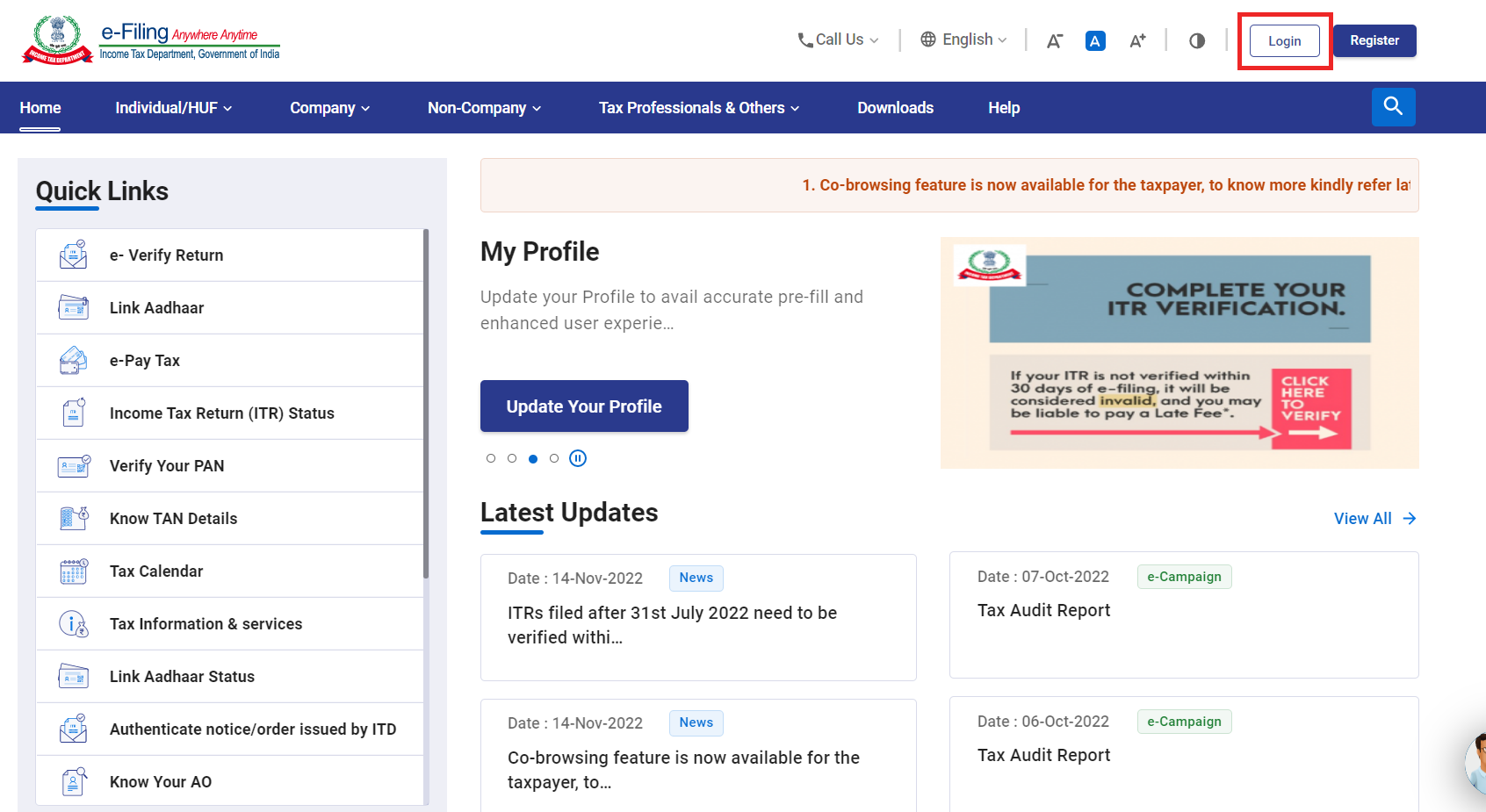Image resolution: width=1486 pixels, height=812 pixels.
Task: Open the e-Pay Tax quick link
Action: 230,361
